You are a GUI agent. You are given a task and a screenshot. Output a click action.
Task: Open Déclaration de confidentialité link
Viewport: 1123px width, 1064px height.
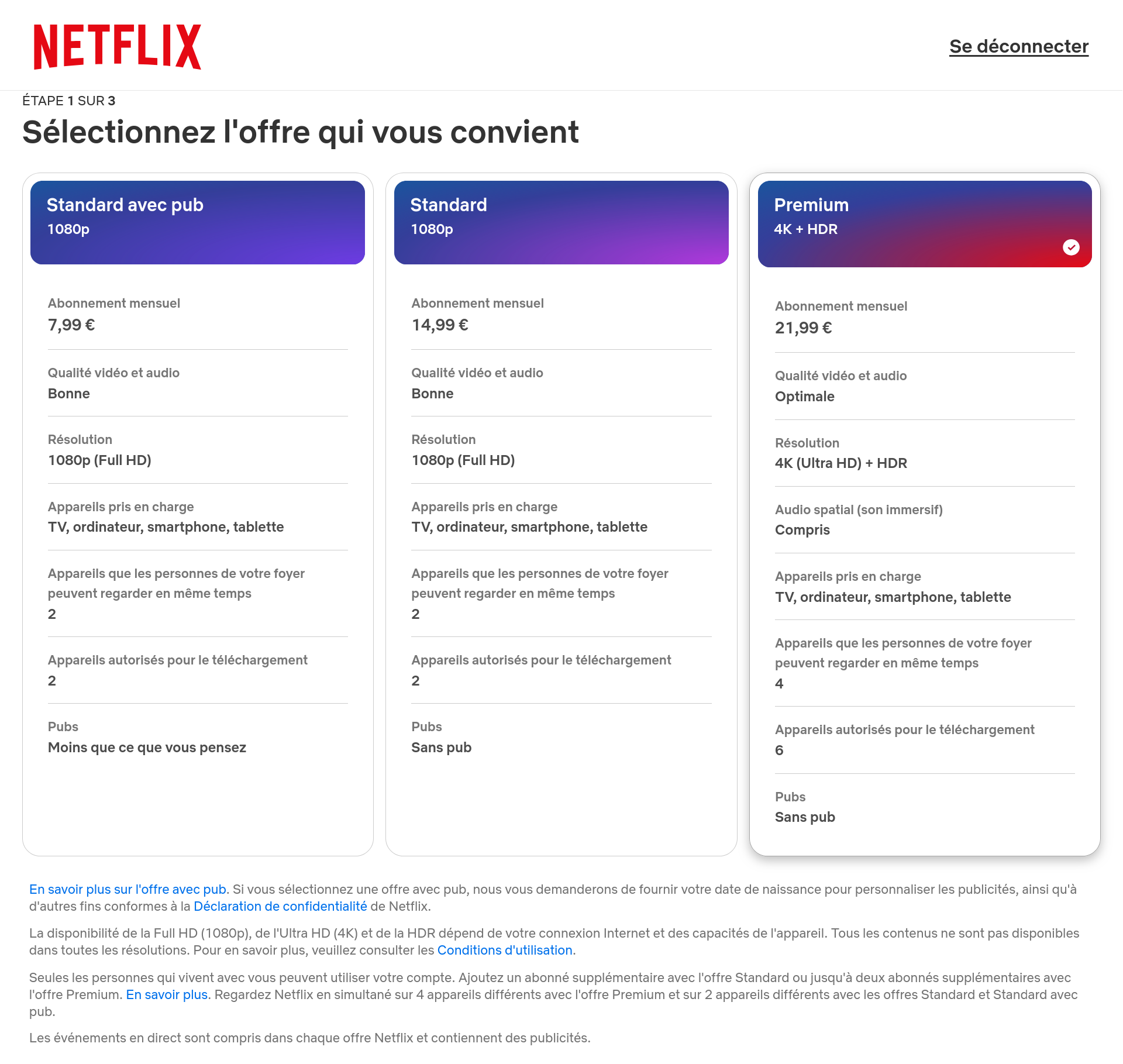280,906
